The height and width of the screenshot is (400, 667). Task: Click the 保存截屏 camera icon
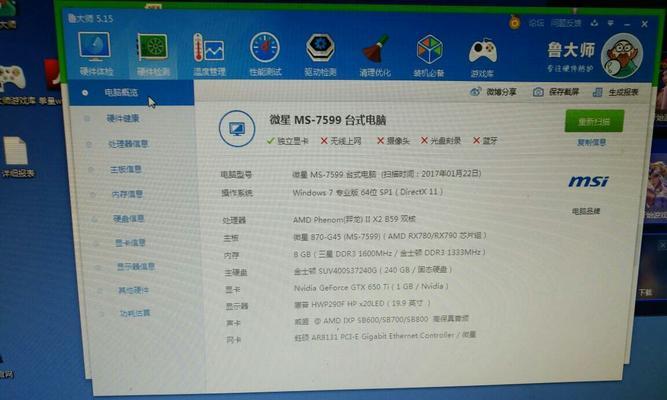point(538,92)
